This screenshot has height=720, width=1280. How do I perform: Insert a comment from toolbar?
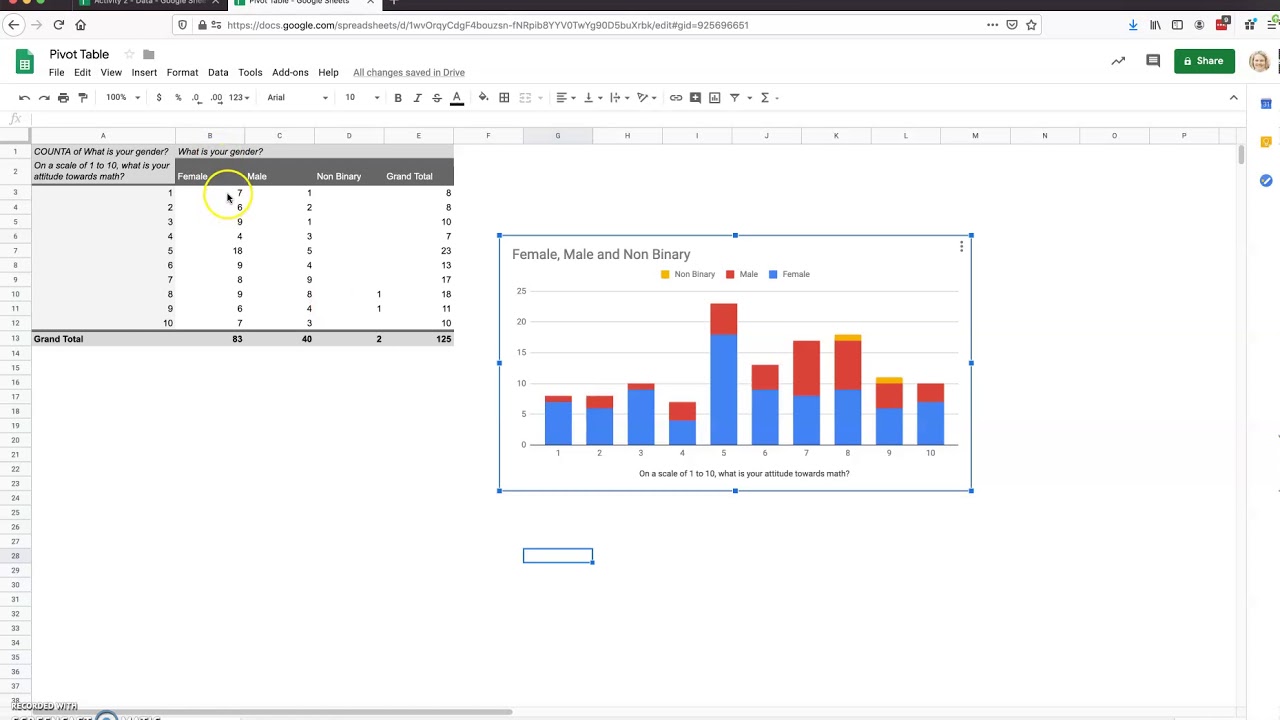click(x=695, y=97)
